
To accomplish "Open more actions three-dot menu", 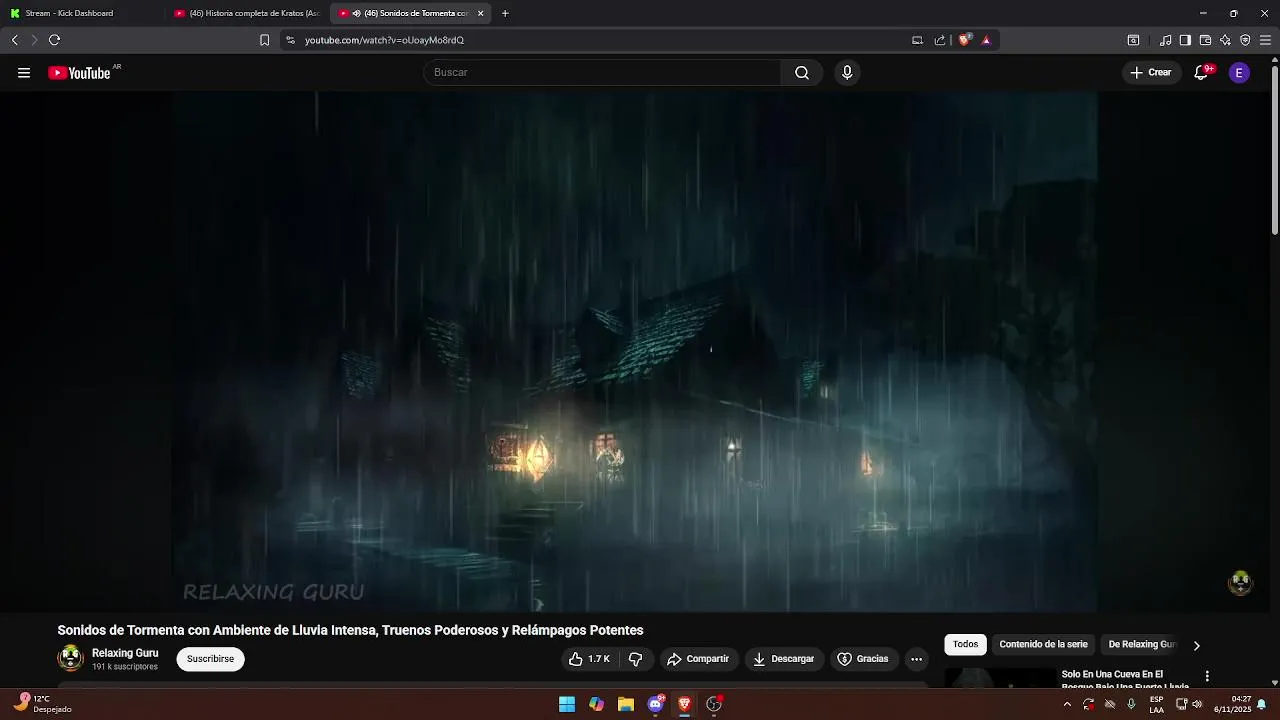I will 916,659.
